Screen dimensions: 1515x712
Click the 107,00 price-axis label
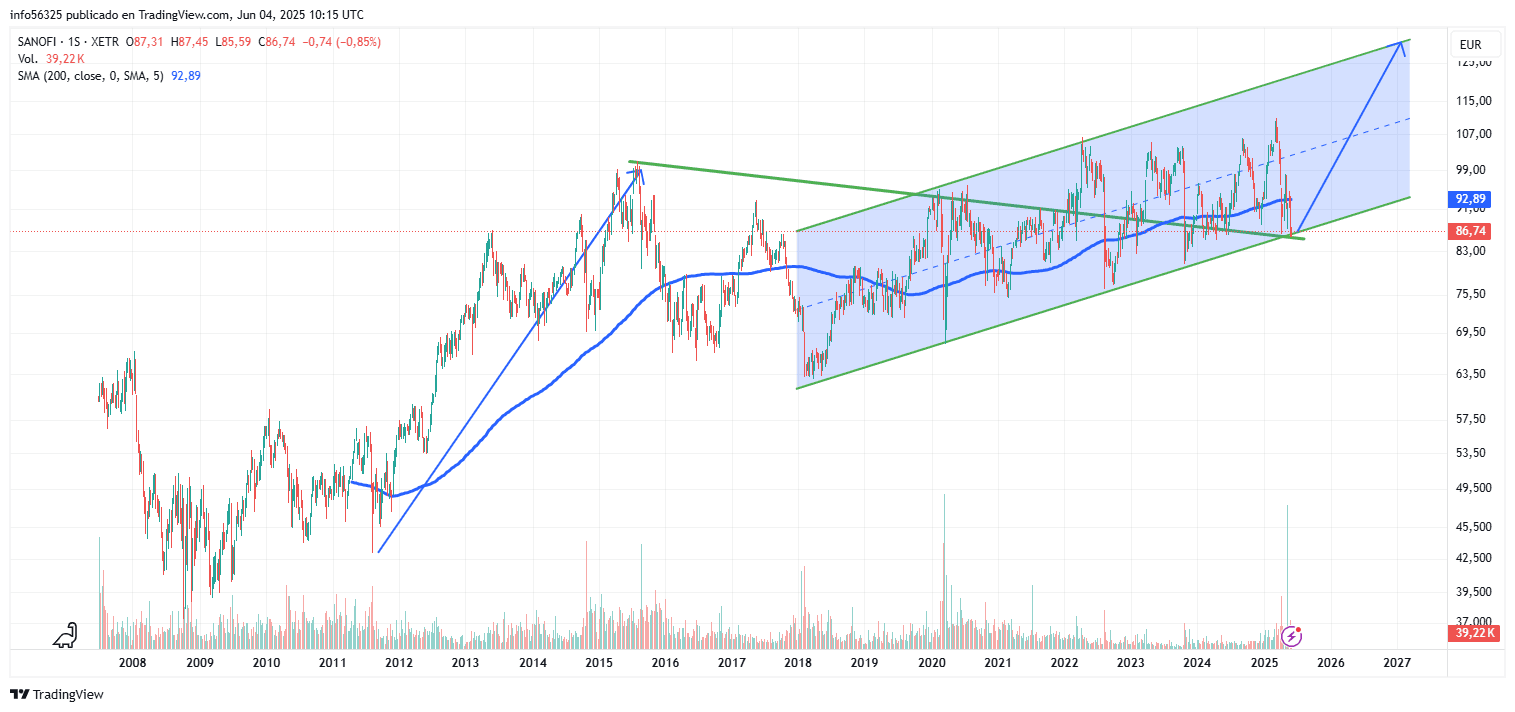1474,134
